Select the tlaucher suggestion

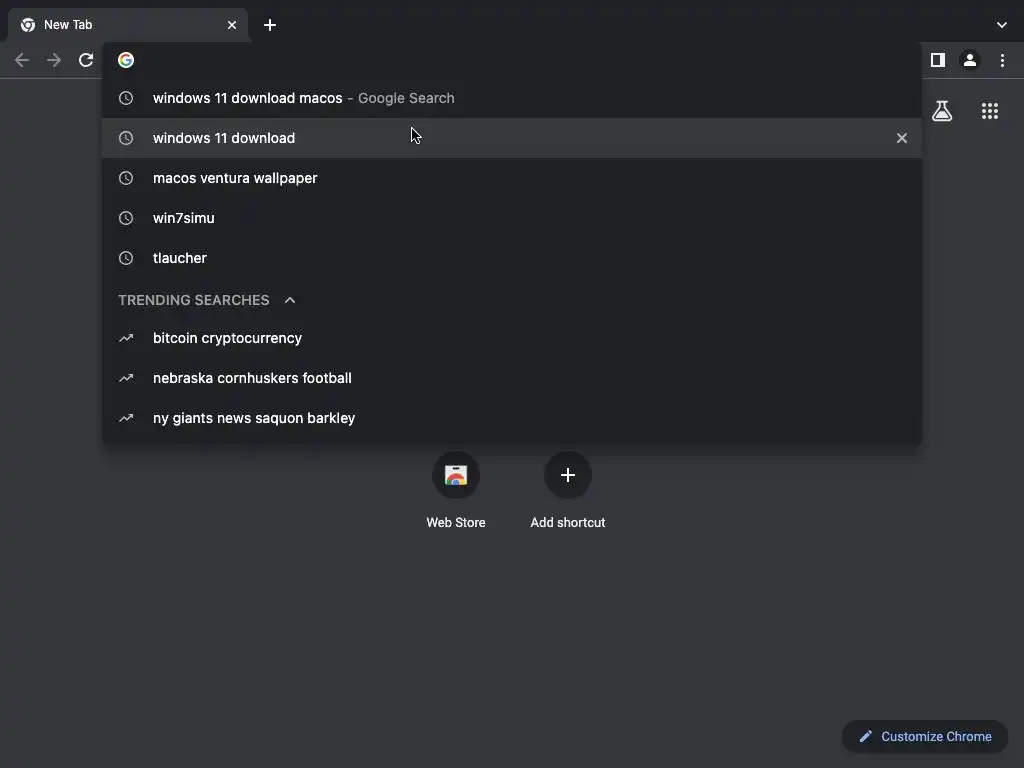[512, 258]
